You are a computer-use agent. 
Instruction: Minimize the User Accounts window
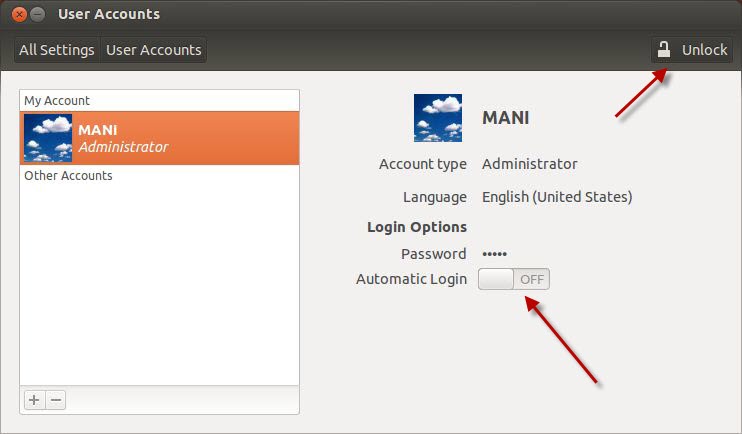[x=37, y=14]
